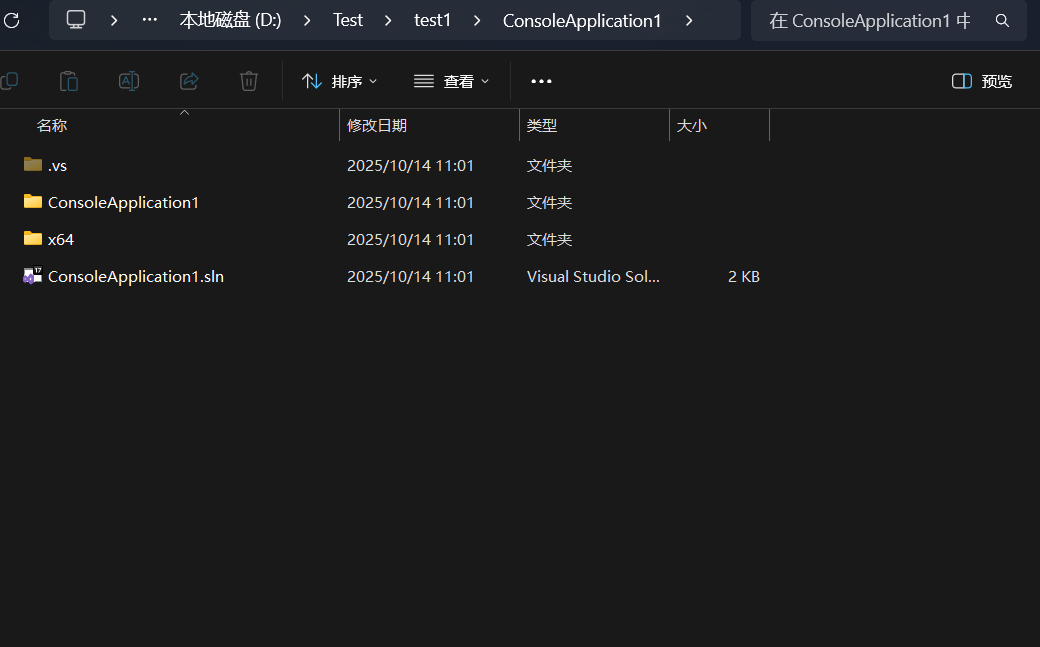Open the 排序 (Sort) dropdown
Screen dimensions: 1040x647
coord(340,81)
